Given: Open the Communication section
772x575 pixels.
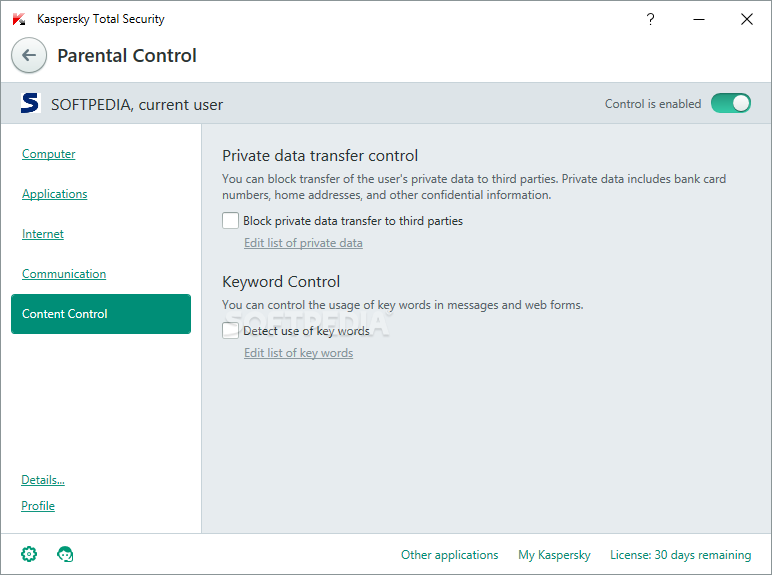Looking at the screenshot, I should pos(64,273).
